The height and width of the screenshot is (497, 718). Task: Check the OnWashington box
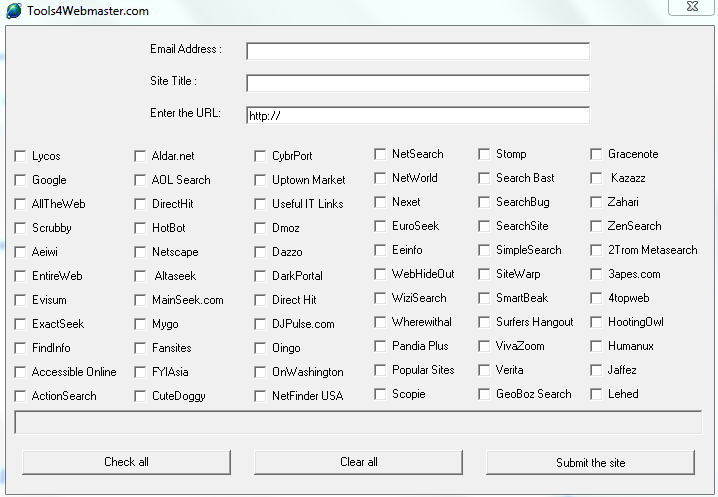[260, 372]
